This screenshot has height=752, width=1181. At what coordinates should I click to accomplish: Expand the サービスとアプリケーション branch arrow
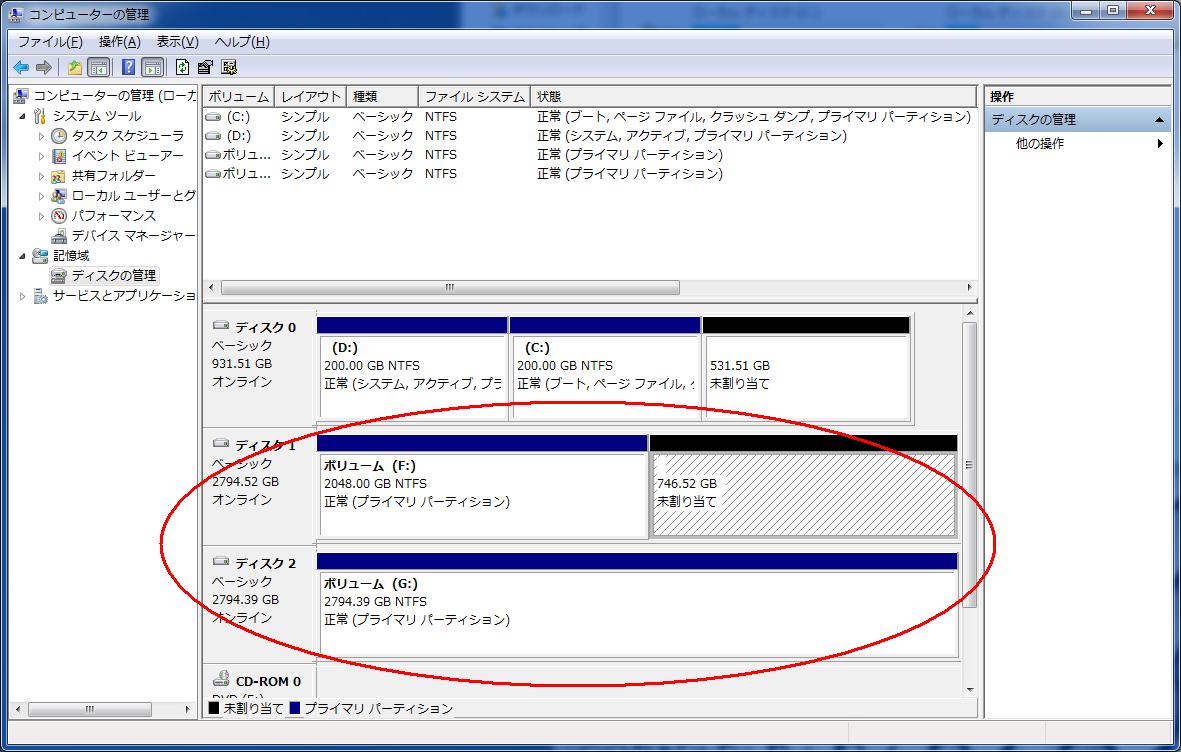(23, 296)
